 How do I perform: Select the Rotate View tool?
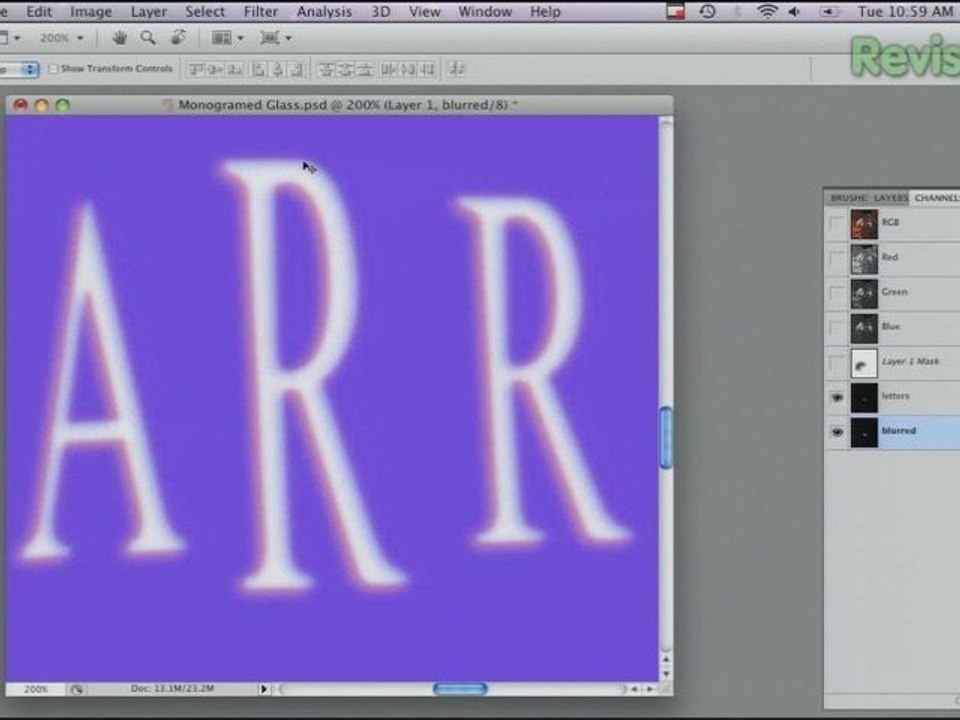(178, 38)
